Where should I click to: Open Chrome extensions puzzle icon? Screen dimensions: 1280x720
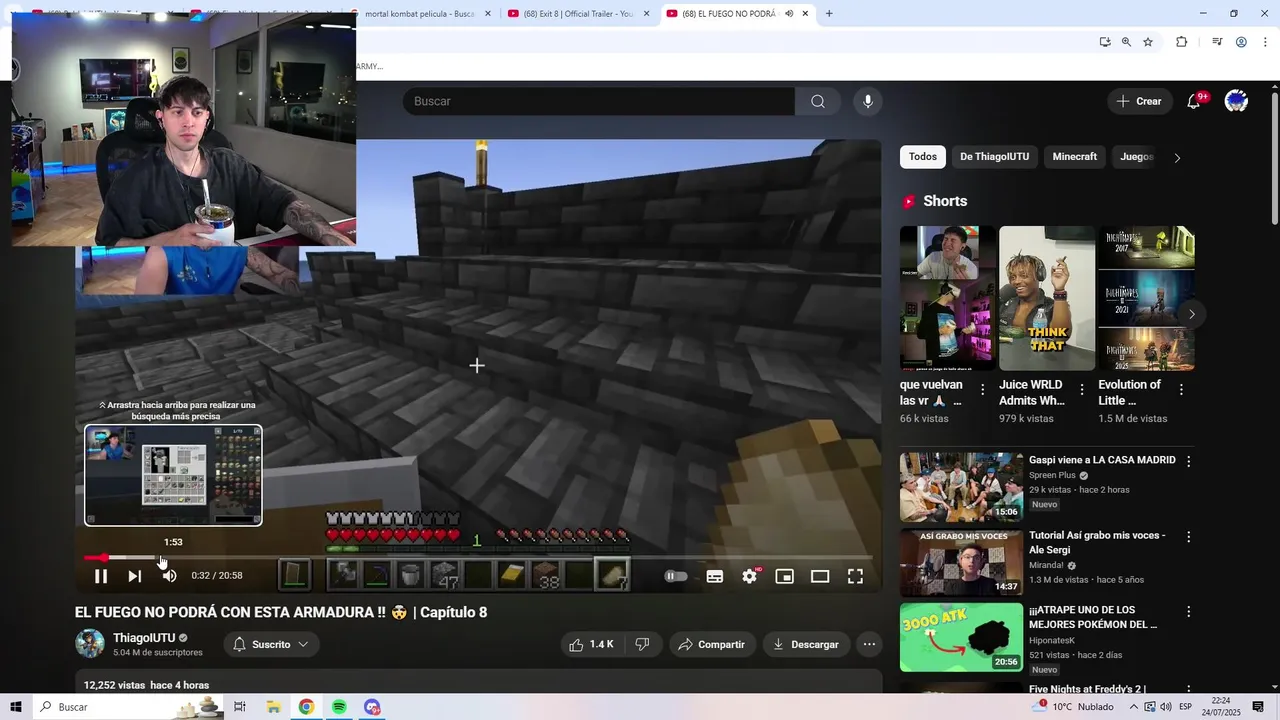(1182, 42)
